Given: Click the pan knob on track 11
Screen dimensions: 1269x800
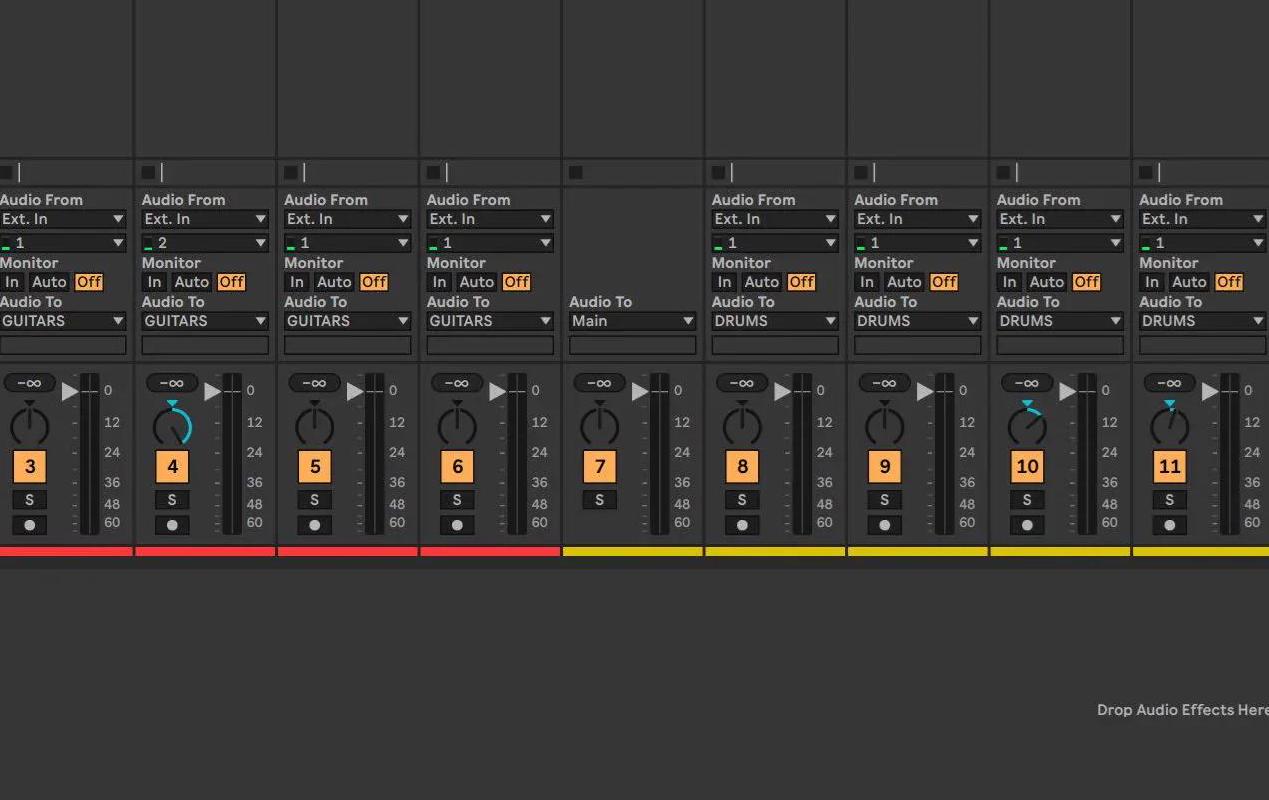Looking at the screenshot, I should coord(1169,425).
